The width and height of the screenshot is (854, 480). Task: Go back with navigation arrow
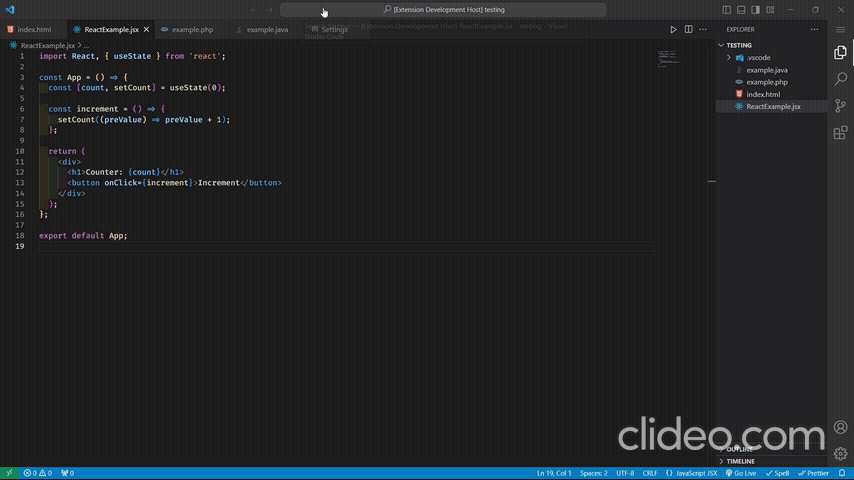coord(254,10)
